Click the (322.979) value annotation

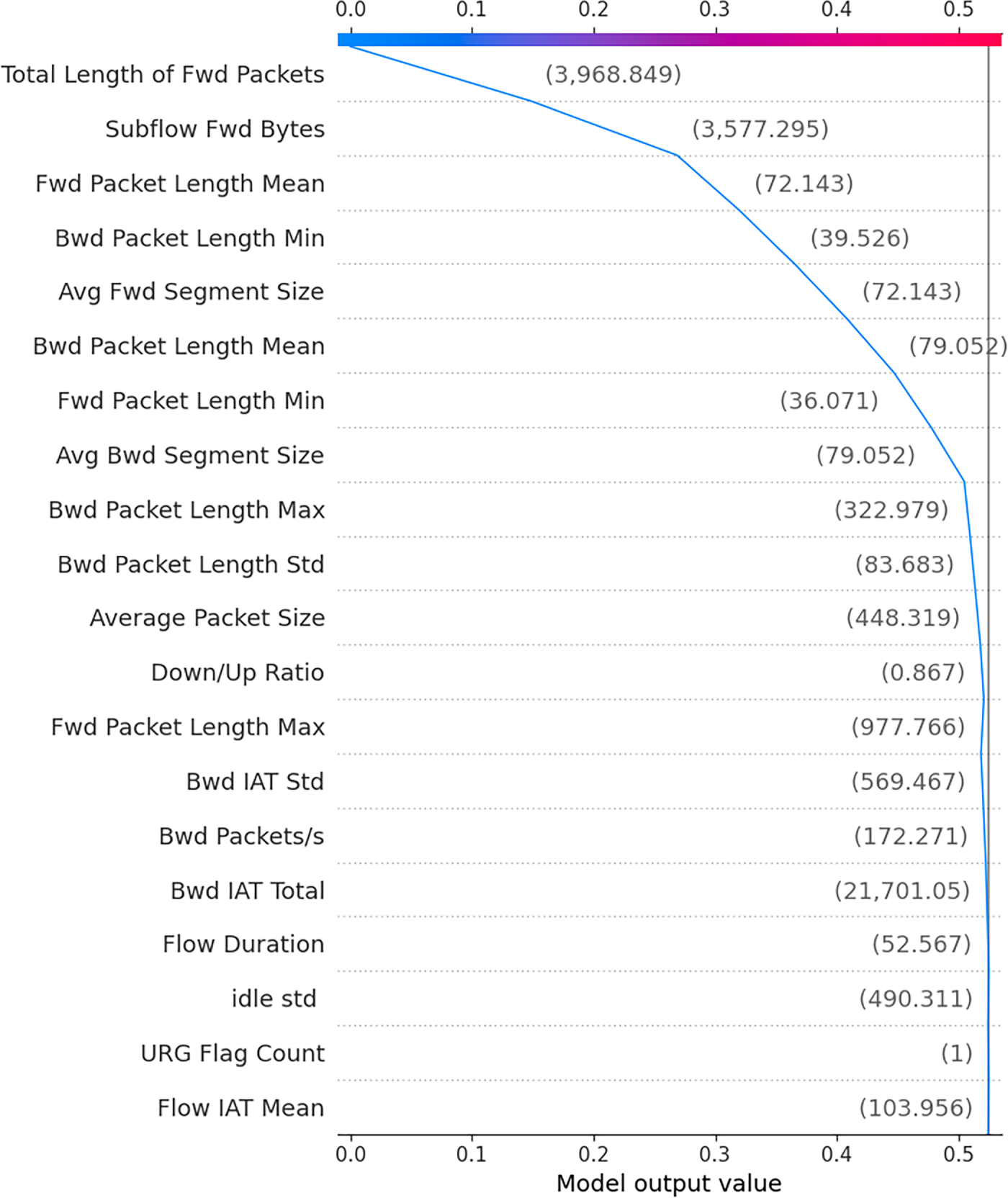[x=891, y=510]
